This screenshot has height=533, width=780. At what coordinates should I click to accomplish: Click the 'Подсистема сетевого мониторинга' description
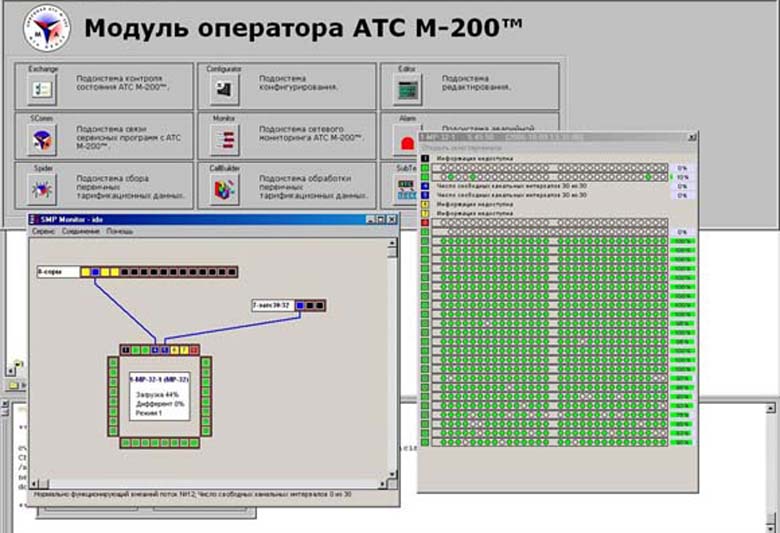[311, 133]
